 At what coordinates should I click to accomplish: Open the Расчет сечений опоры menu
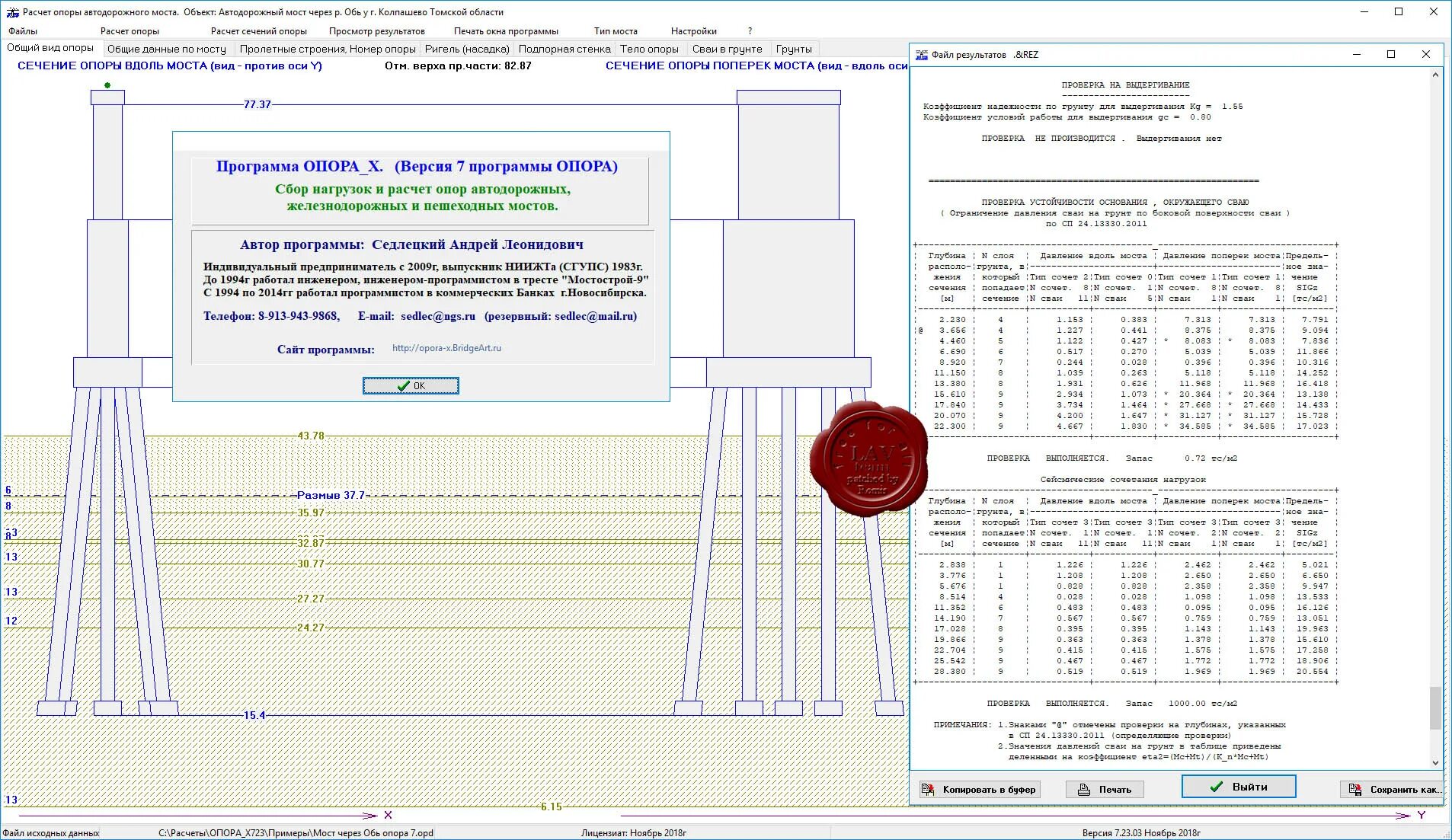[x=259, y=31]
